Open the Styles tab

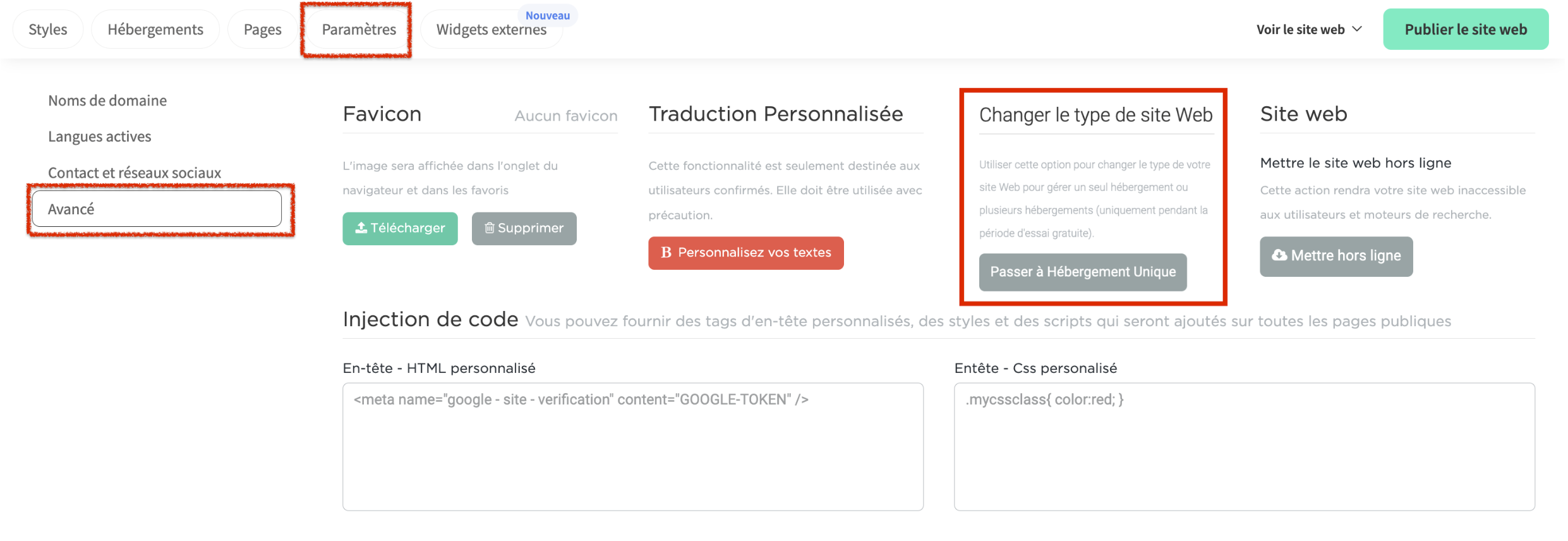(48, 30)
